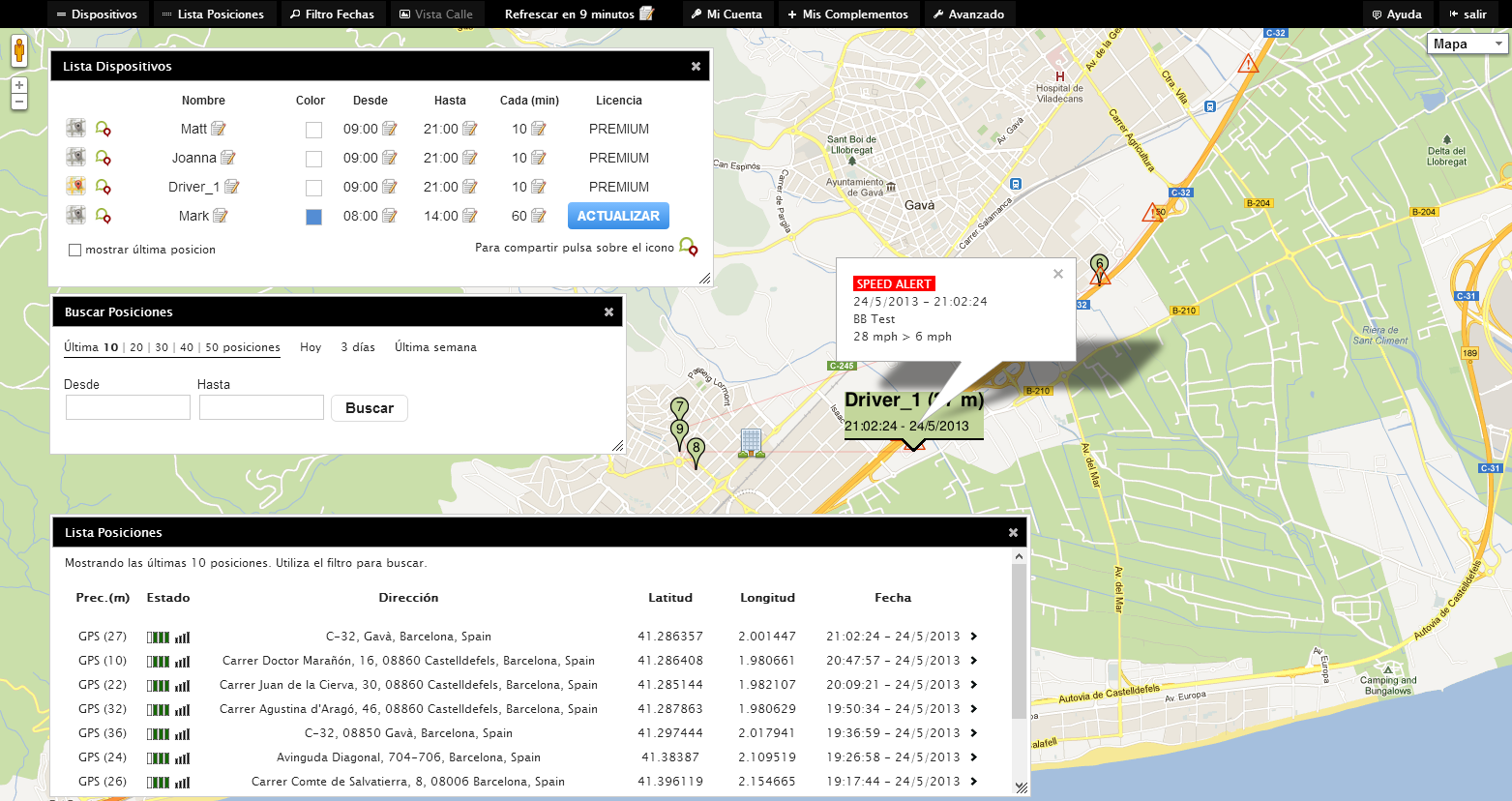
Task: Edit the name Mark
Action: [220, 216]
